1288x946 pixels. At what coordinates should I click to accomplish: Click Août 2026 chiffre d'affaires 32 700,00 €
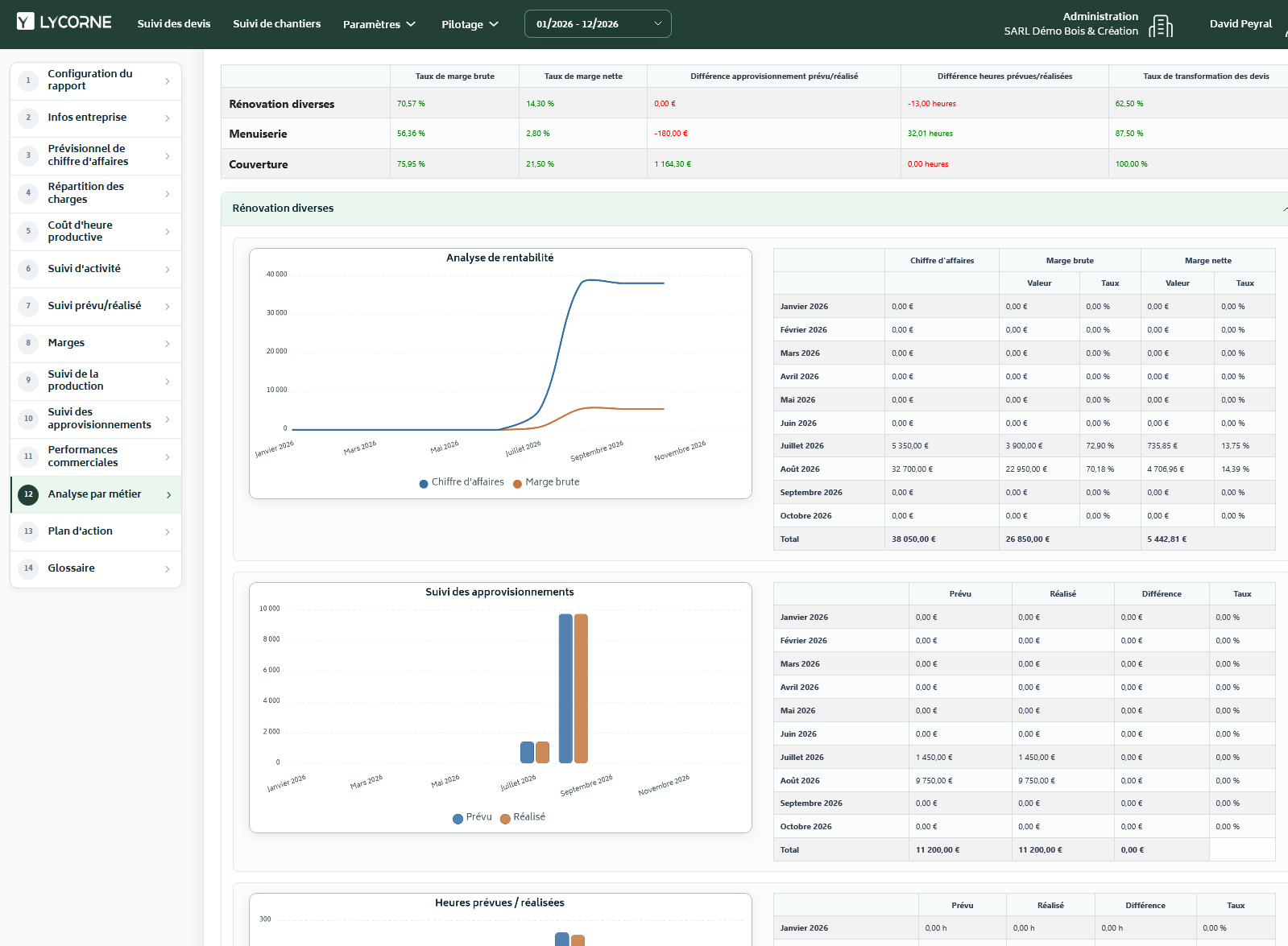pos(912,469)
